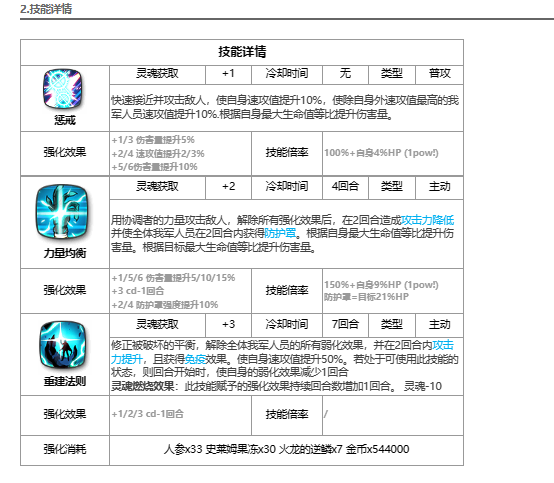
Task: Click the 2.技能详情 section heading
Action: 46,9
